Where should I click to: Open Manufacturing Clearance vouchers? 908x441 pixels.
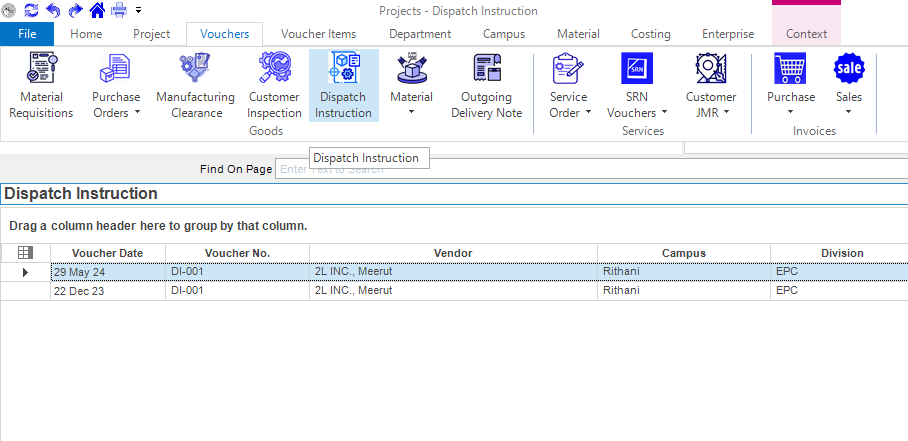(195, 86)
